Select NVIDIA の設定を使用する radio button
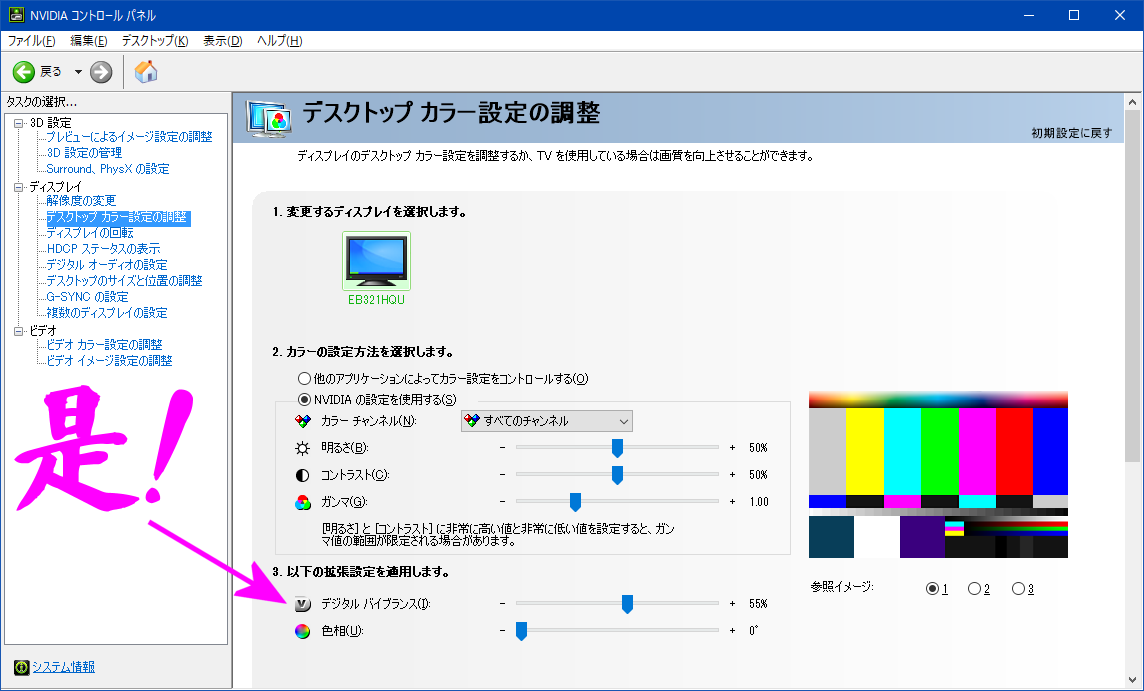1144x691 pixels. (304, 399)
